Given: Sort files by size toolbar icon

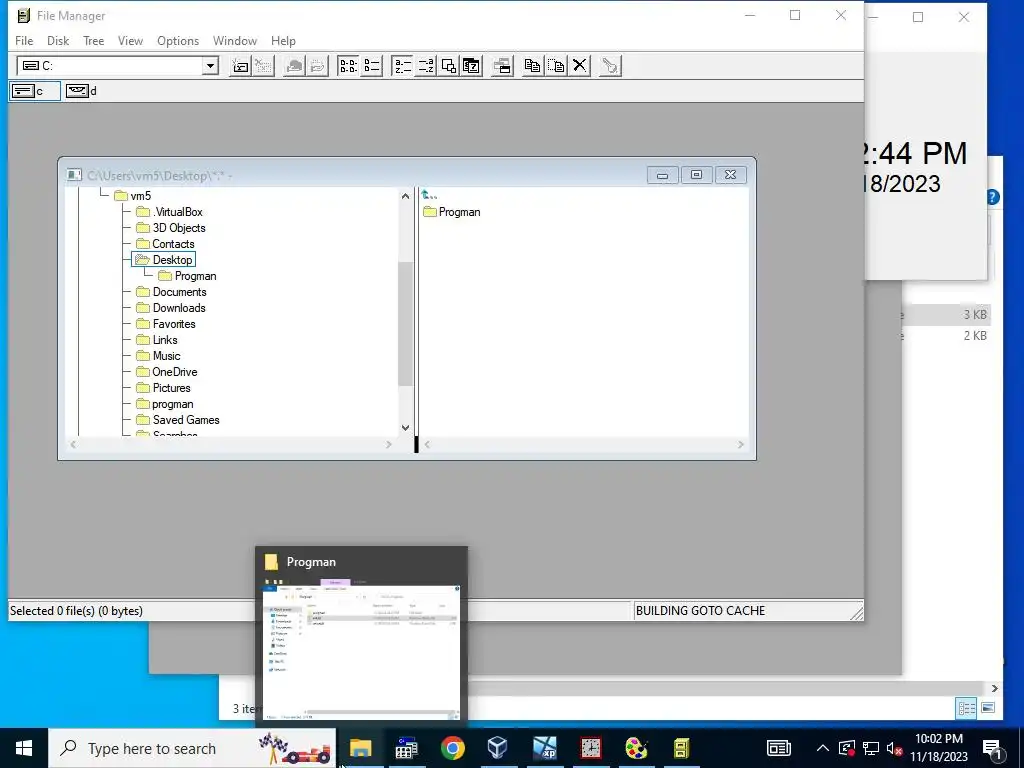Looking at the screenshot, I should tap(449, 66).
